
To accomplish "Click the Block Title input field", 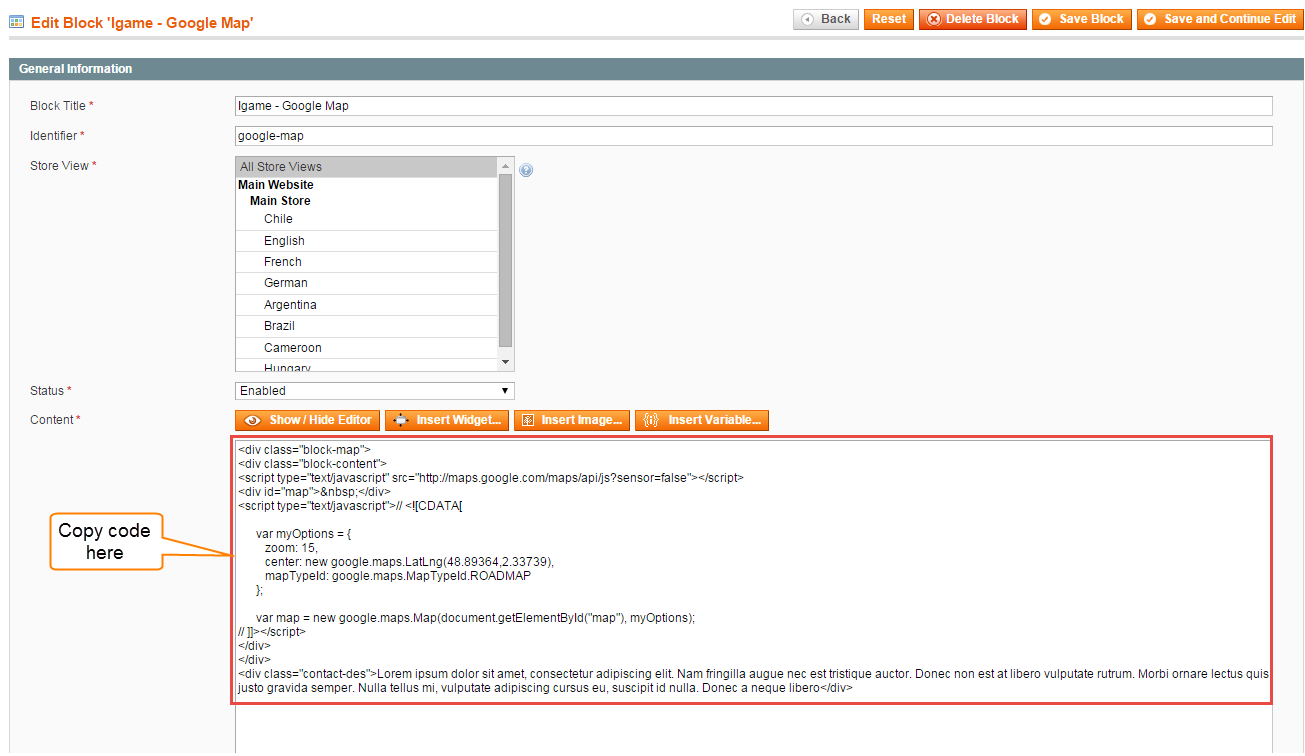I will point(754,106).
